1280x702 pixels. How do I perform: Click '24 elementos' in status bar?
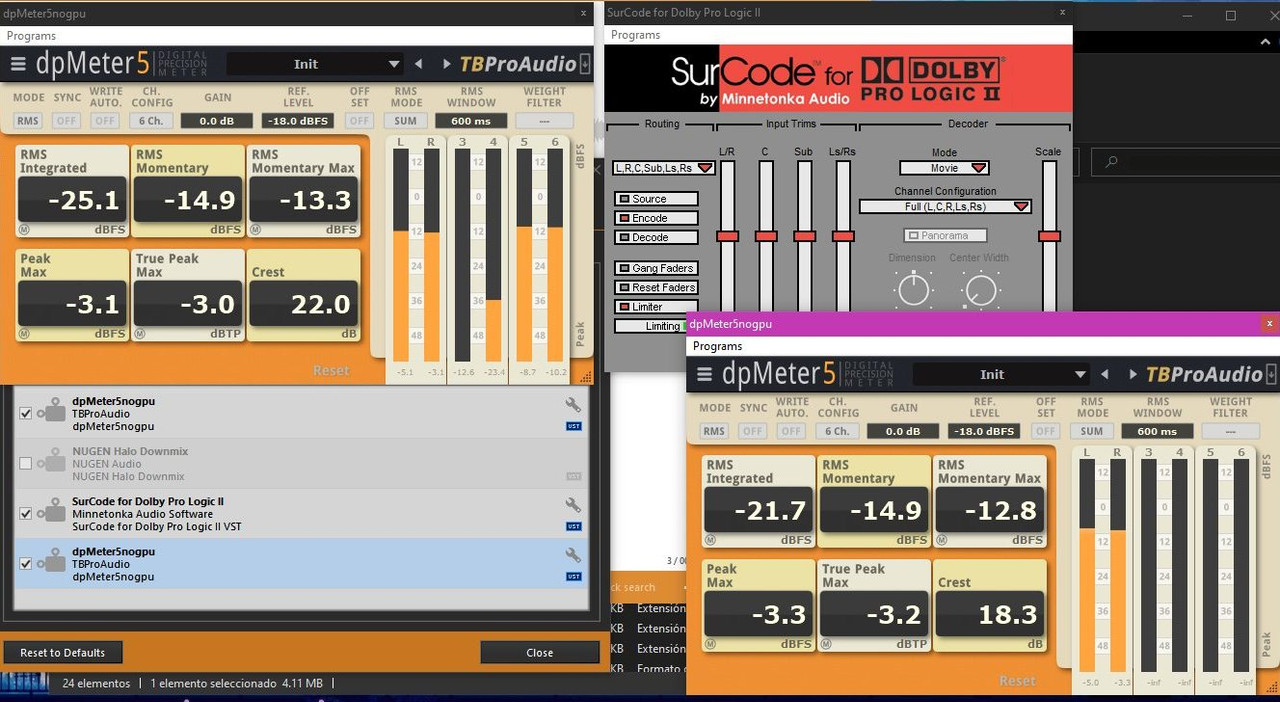(96, 683)
